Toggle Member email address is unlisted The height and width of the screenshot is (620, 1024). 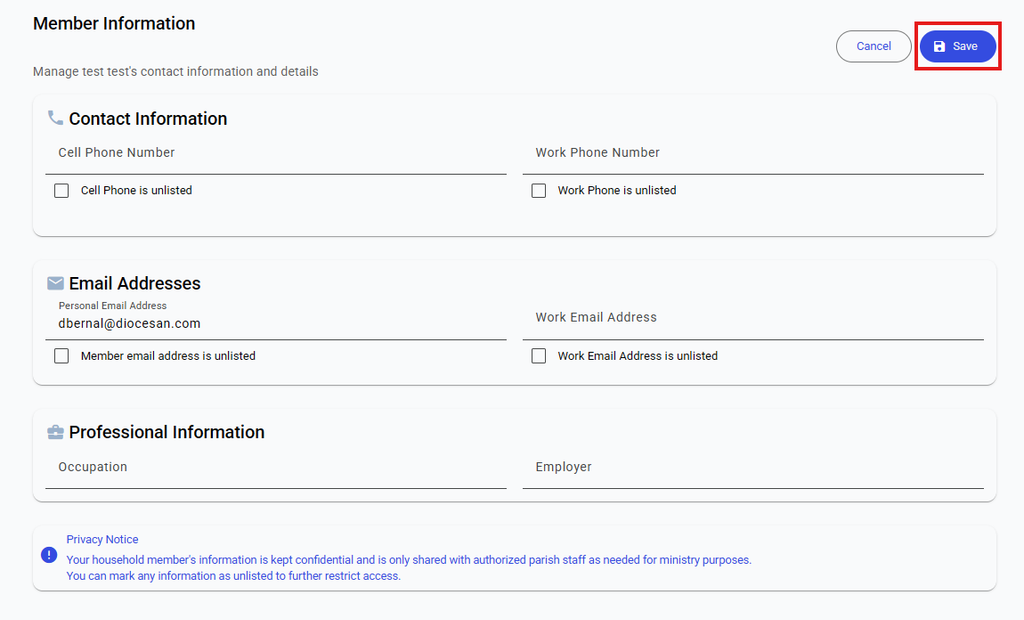click(61, 355)
